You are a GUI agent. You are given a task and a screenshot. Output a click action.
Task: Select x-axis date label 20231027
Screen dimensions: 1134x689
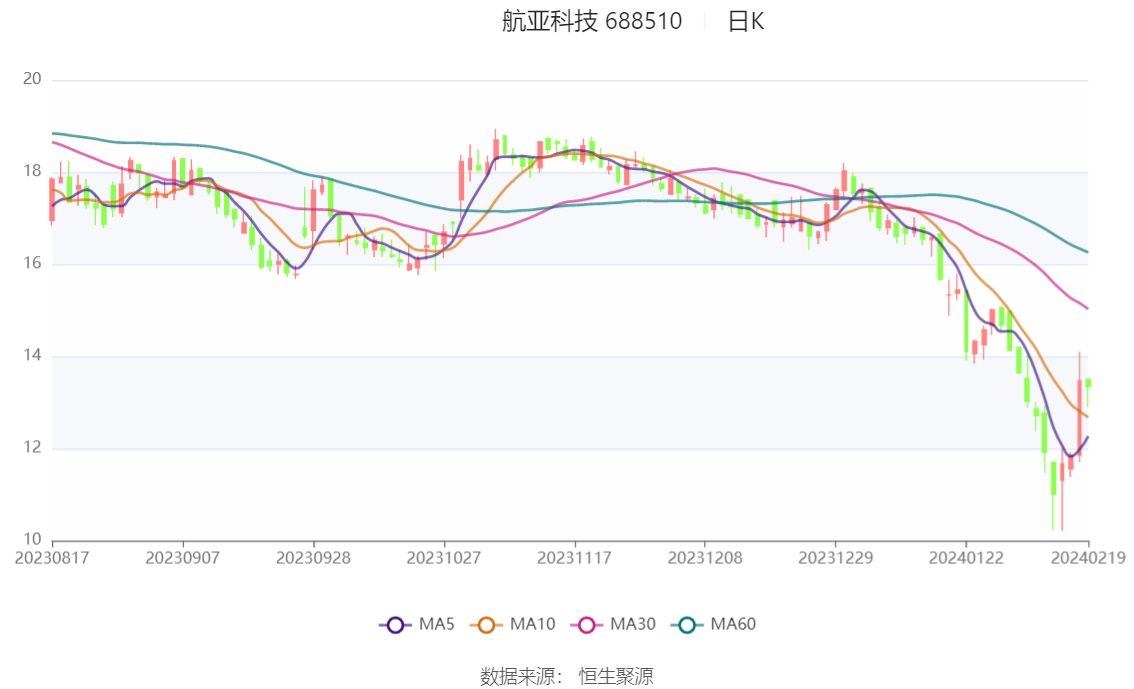(x=443, y=558)
